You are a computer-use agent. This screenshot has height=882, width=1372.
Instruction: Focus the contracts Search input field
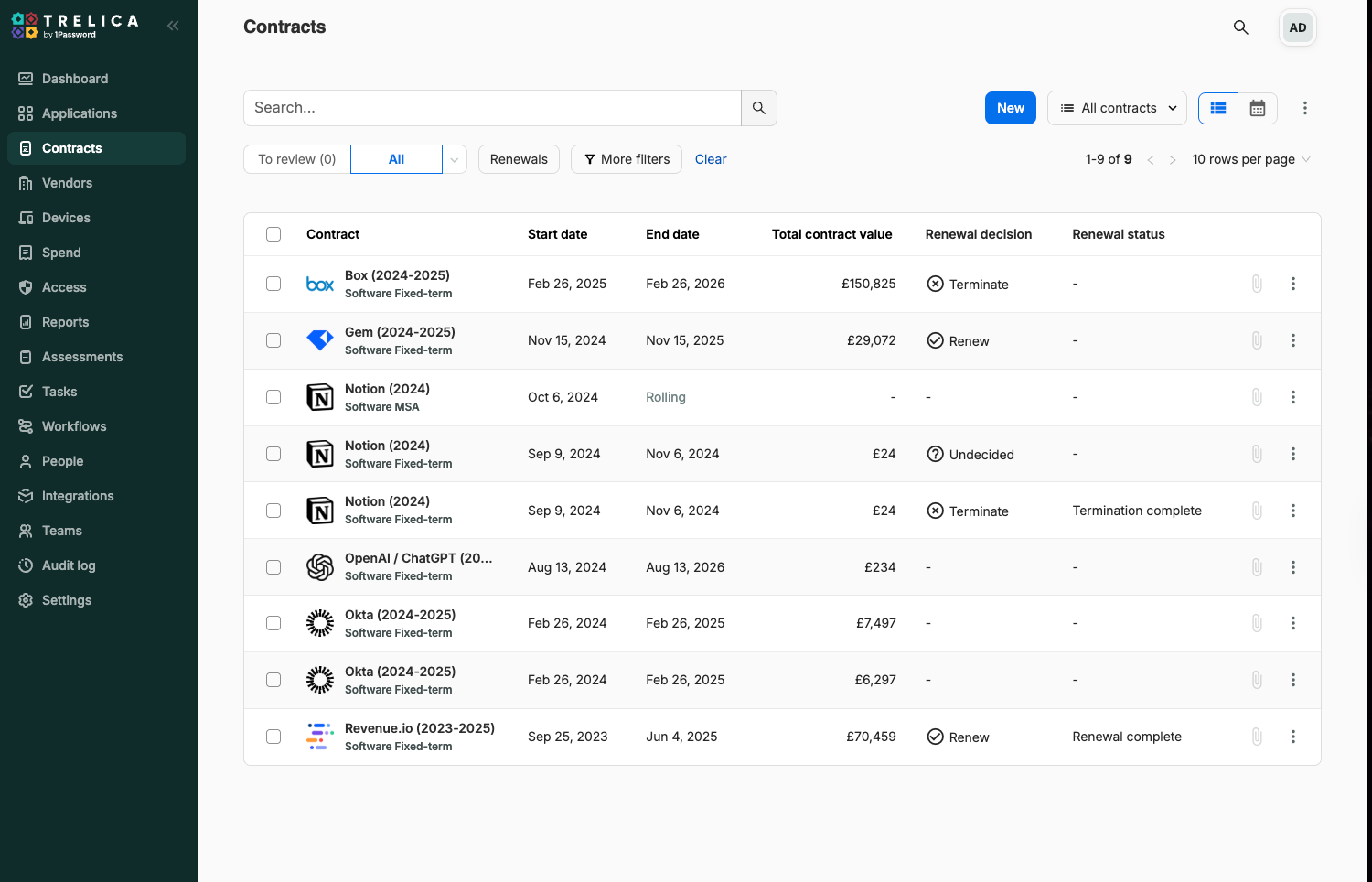pos(492,108)
